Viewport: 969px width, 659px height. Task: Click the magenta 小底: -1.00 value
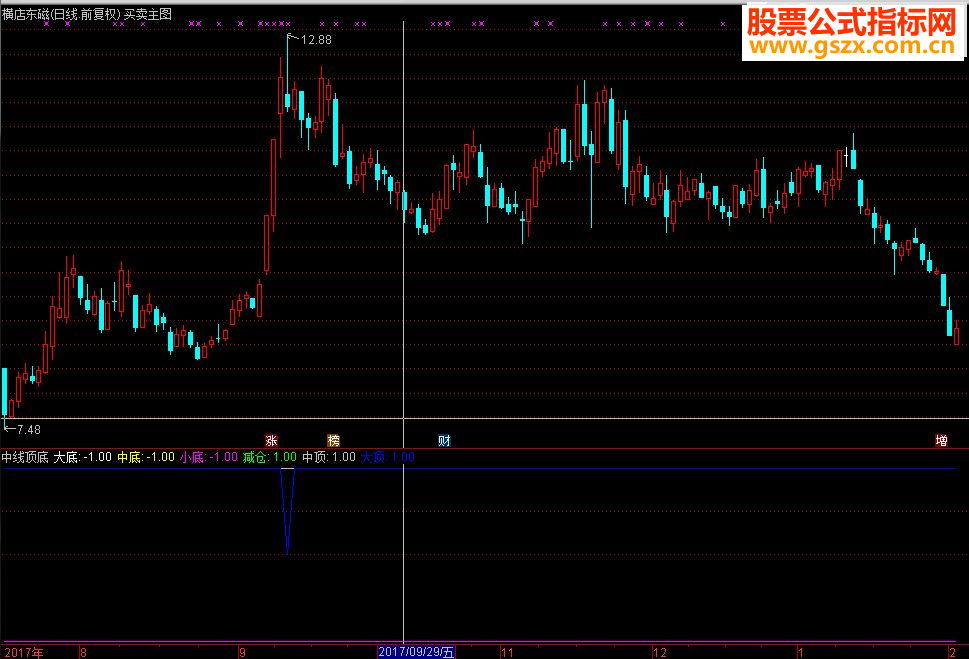coord(209,457)
